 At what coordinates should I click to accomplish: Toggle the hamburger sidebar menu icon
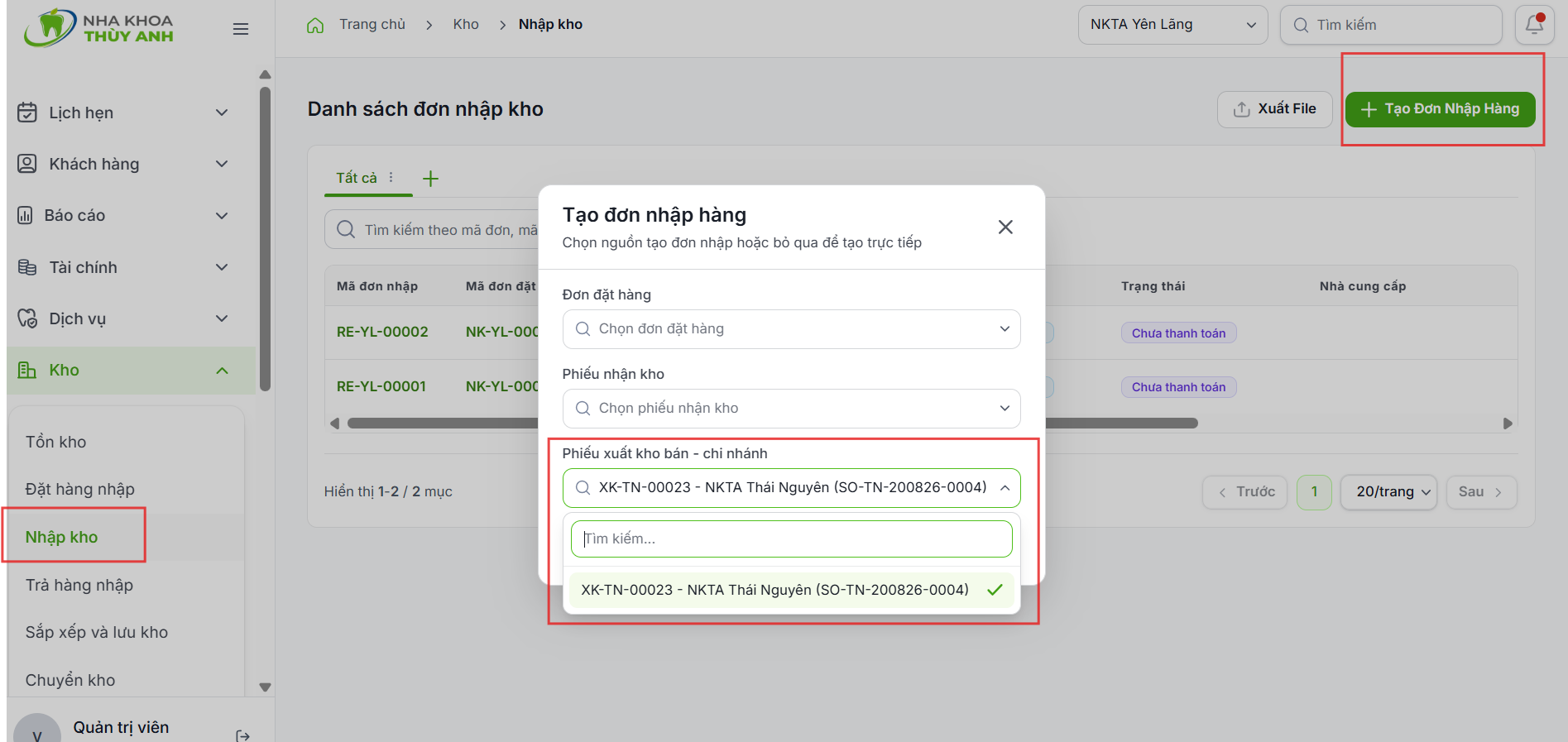241,29
